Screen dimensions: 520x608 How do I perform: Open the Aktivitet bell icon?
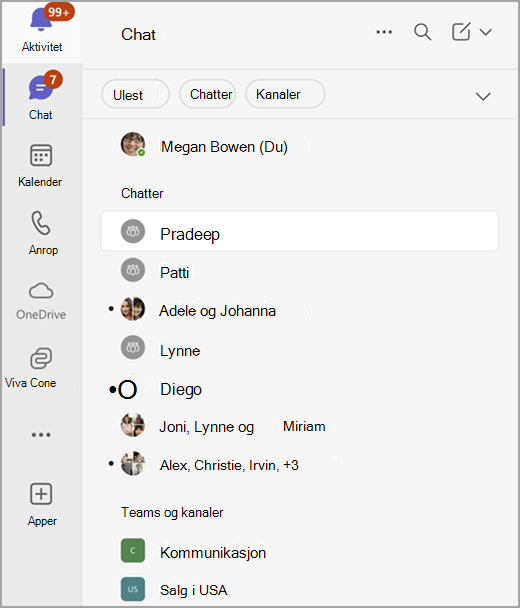point(41,20)
